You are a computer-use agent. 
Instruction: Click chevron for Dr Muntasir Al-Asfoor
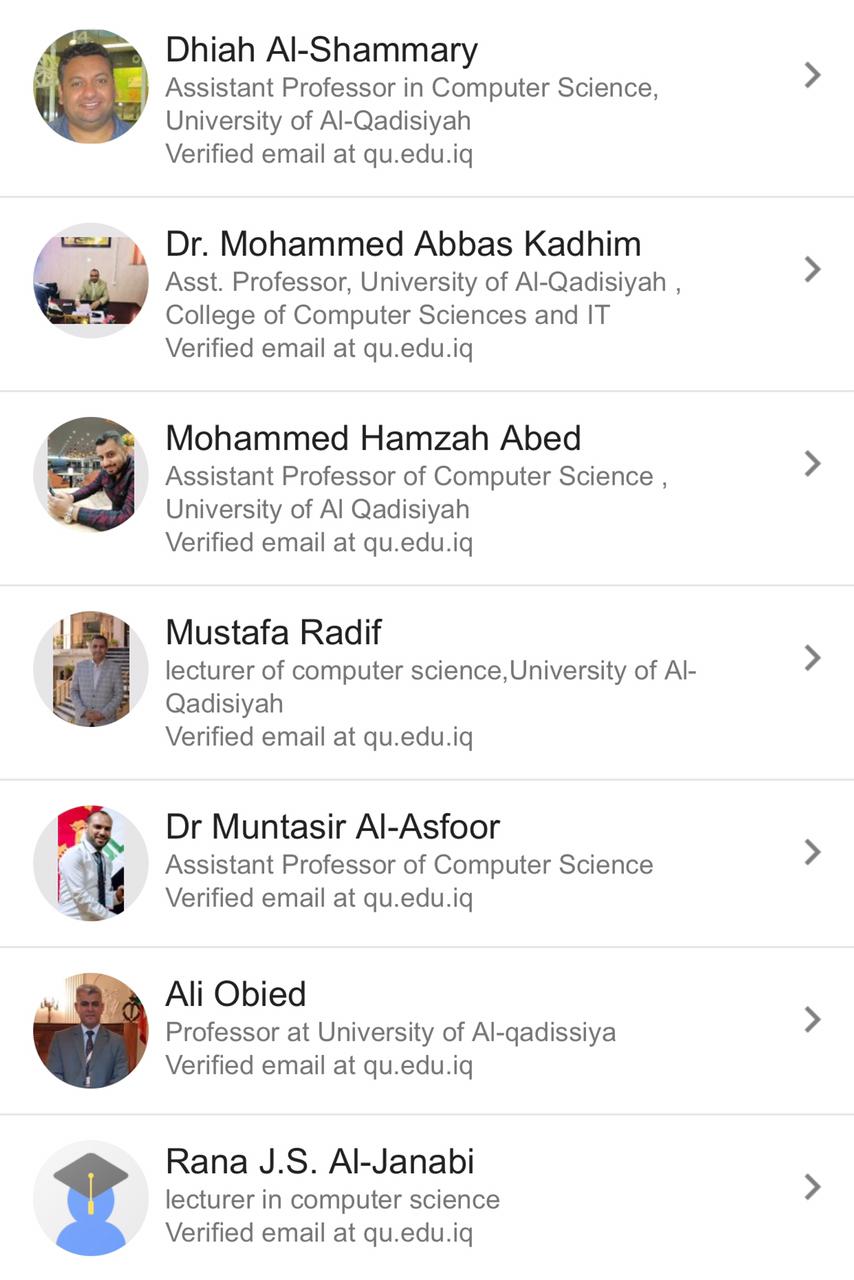click(x=812, y=851)
